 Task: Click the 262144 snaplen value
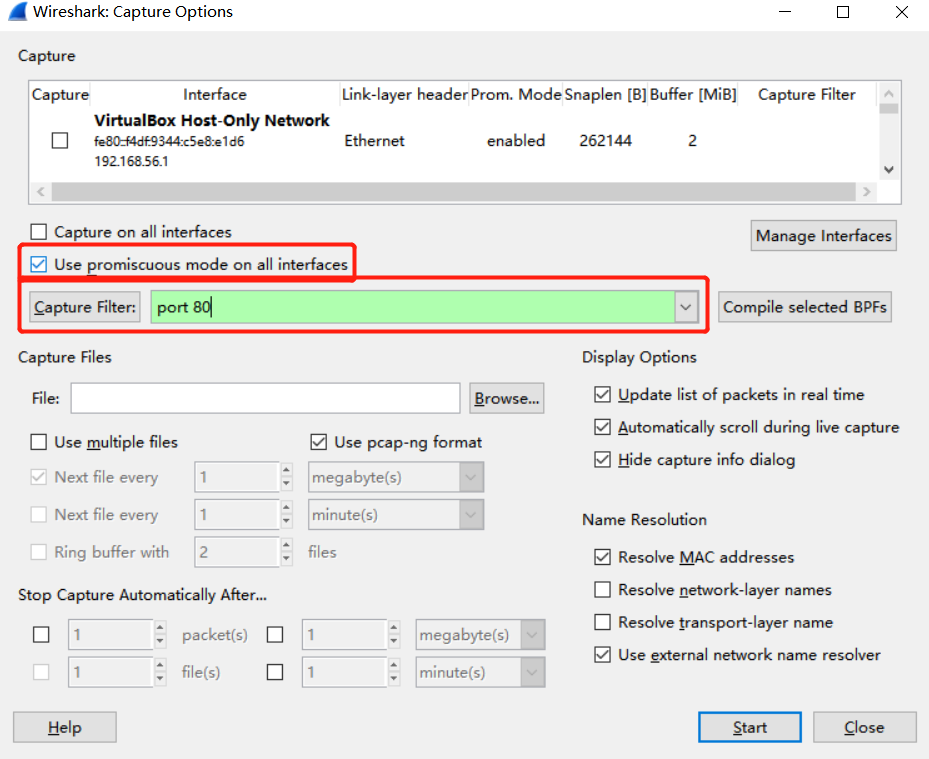606,141
